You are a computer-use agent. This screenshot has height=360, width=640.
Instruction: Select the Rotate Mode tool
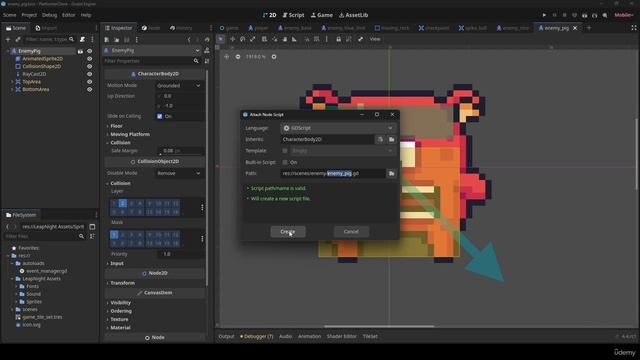pyautogui.click(x=242, y=39)
